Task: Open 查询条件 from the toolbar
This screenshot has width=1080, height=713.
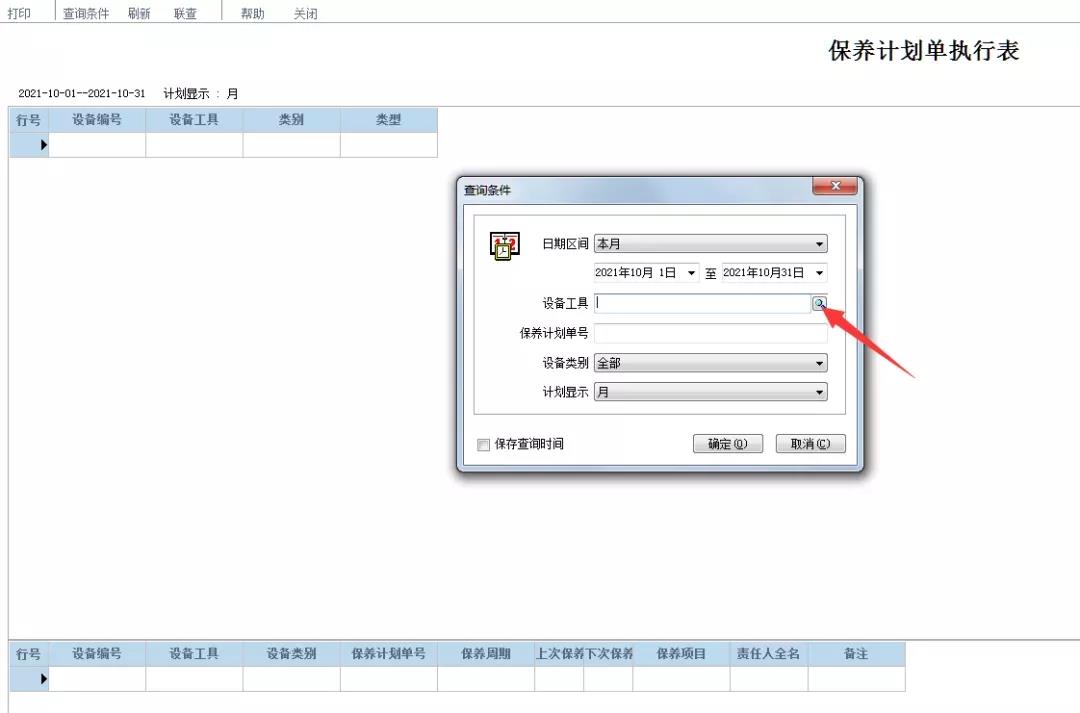Action: coord(86,13)
